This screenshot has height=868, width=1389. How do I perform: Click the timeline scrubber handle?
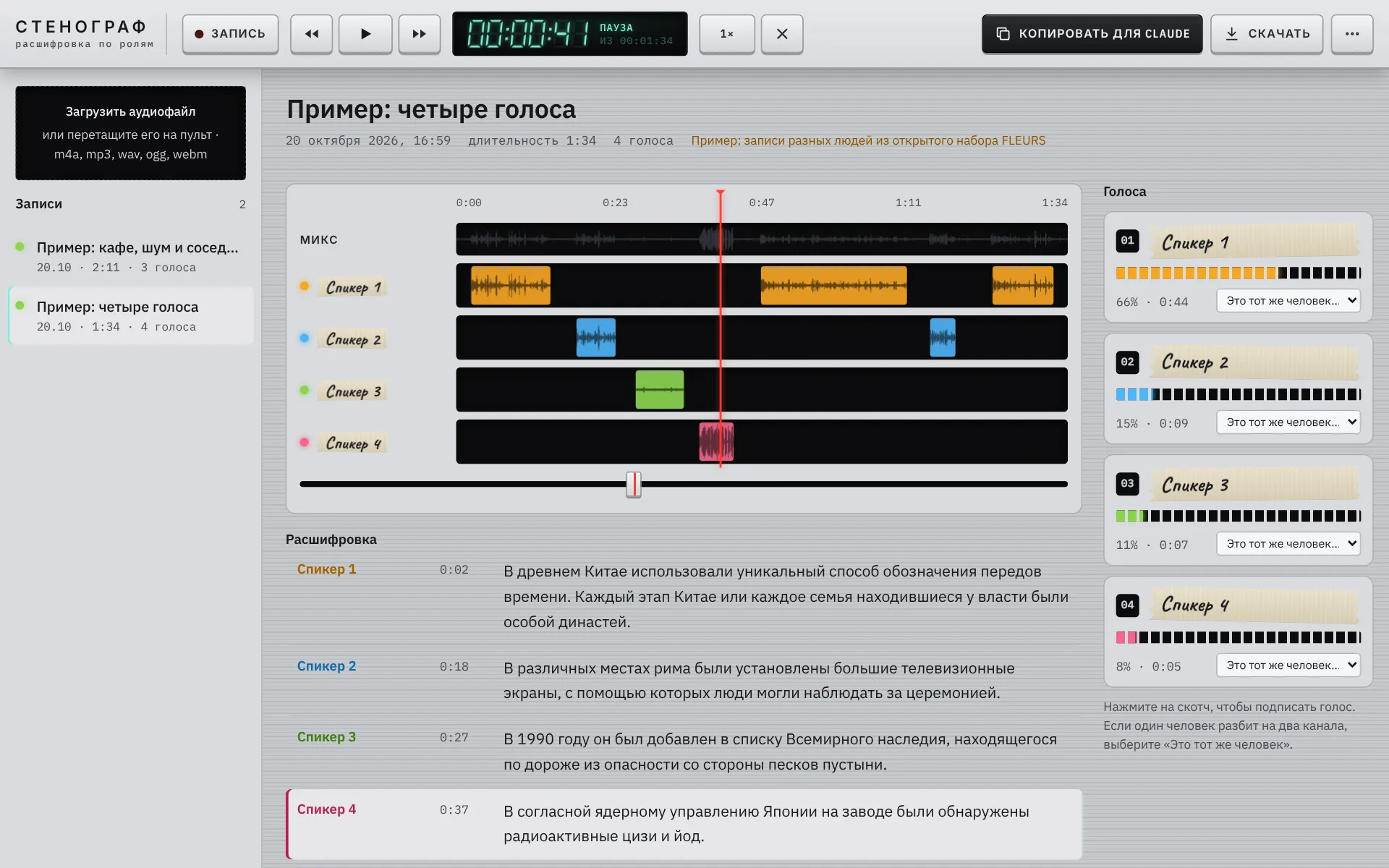tap(634, 485)
